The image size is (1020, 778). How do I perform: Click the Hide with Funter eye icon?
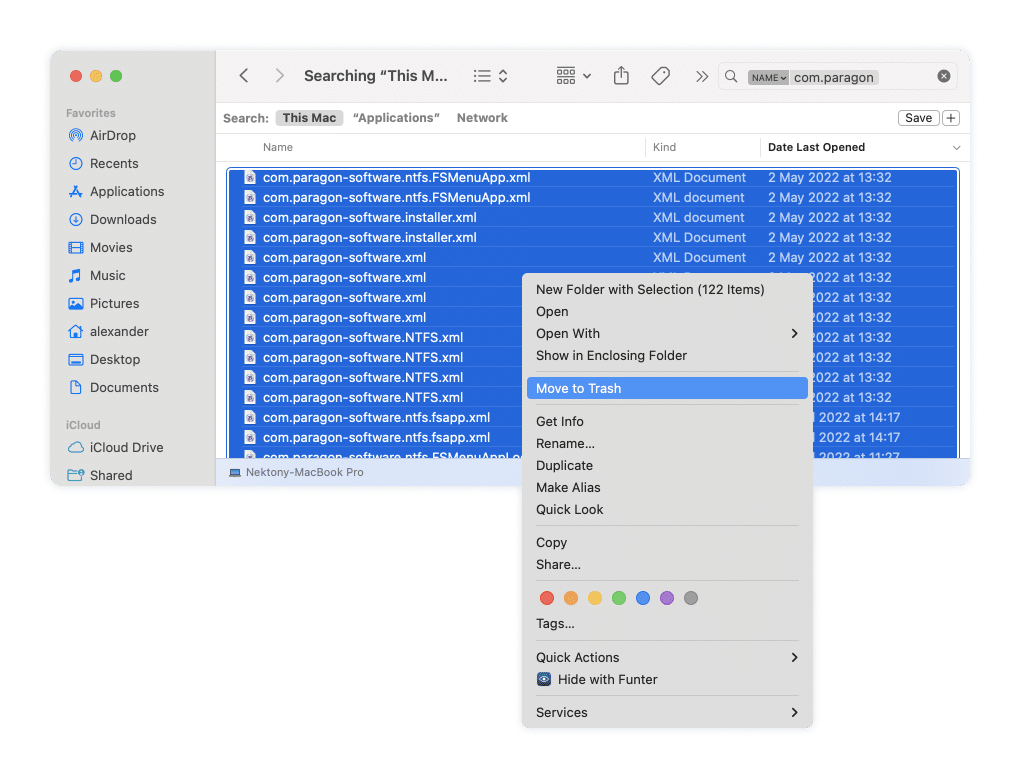click(x=543, y=679)
